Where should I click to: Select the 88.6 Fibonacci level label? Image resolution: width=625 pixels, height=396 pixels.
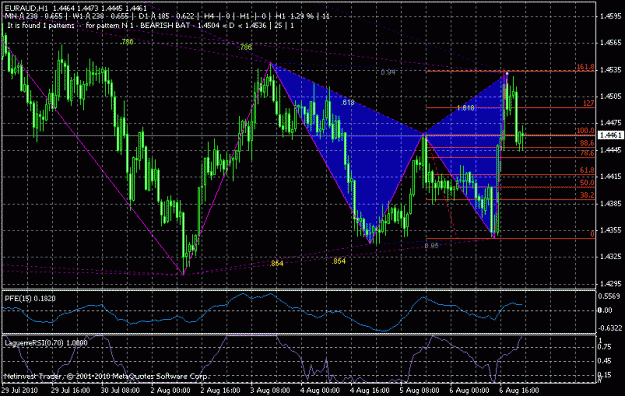click(x=587, y=143)
